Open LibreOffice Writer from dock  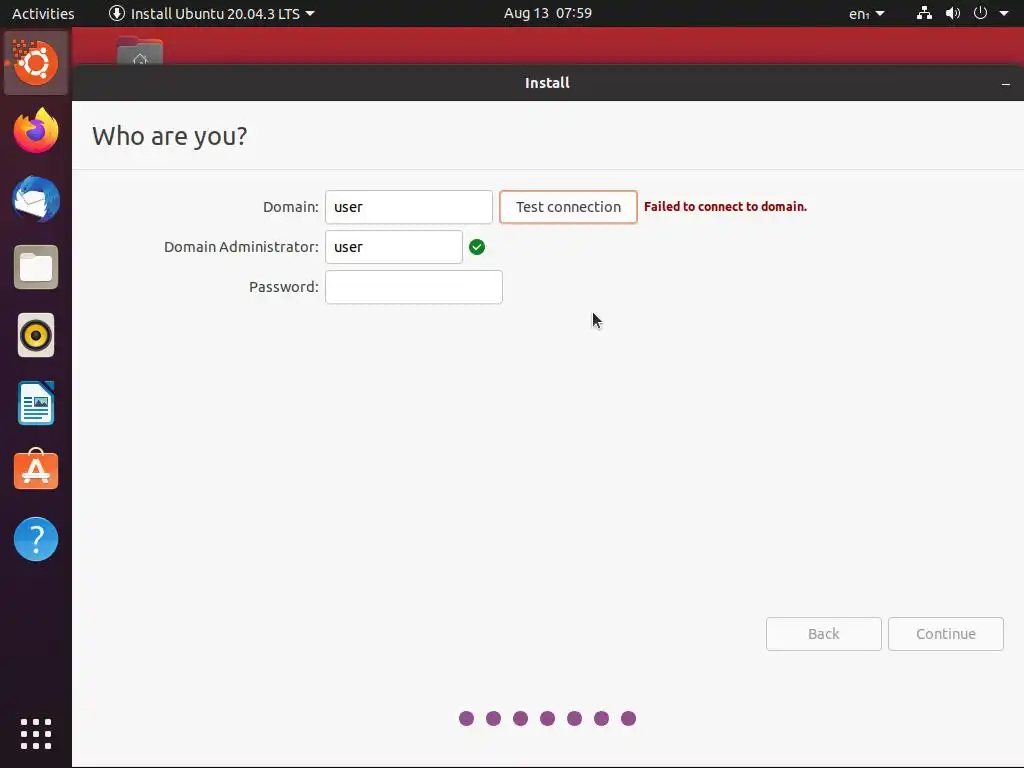(36, 403)
